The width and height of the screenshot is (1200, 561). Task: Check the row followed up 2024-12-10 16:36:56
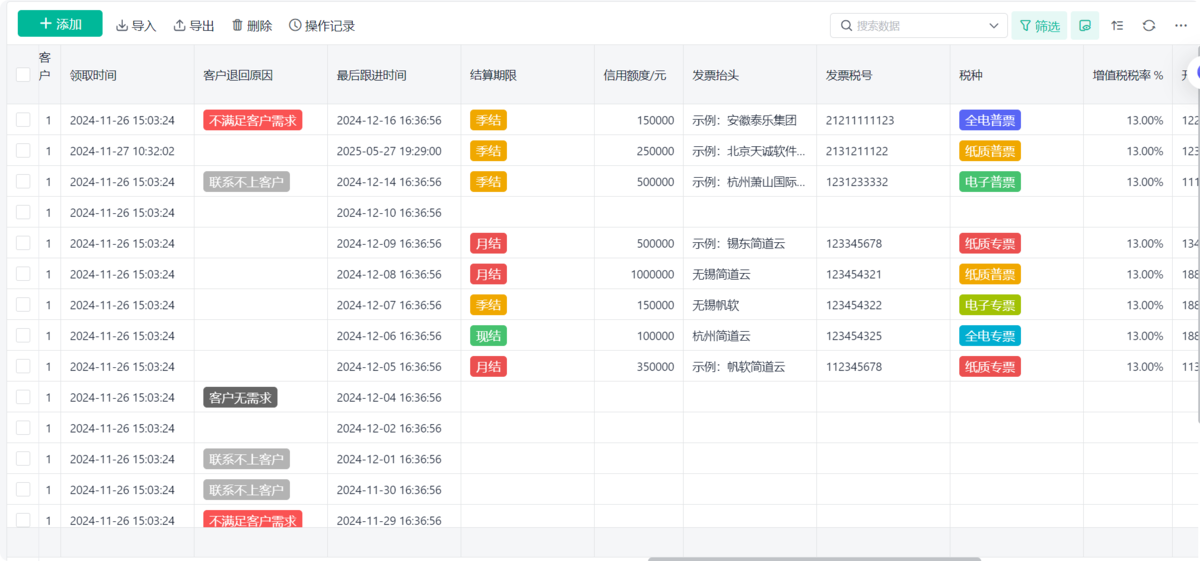pos(23,212)
